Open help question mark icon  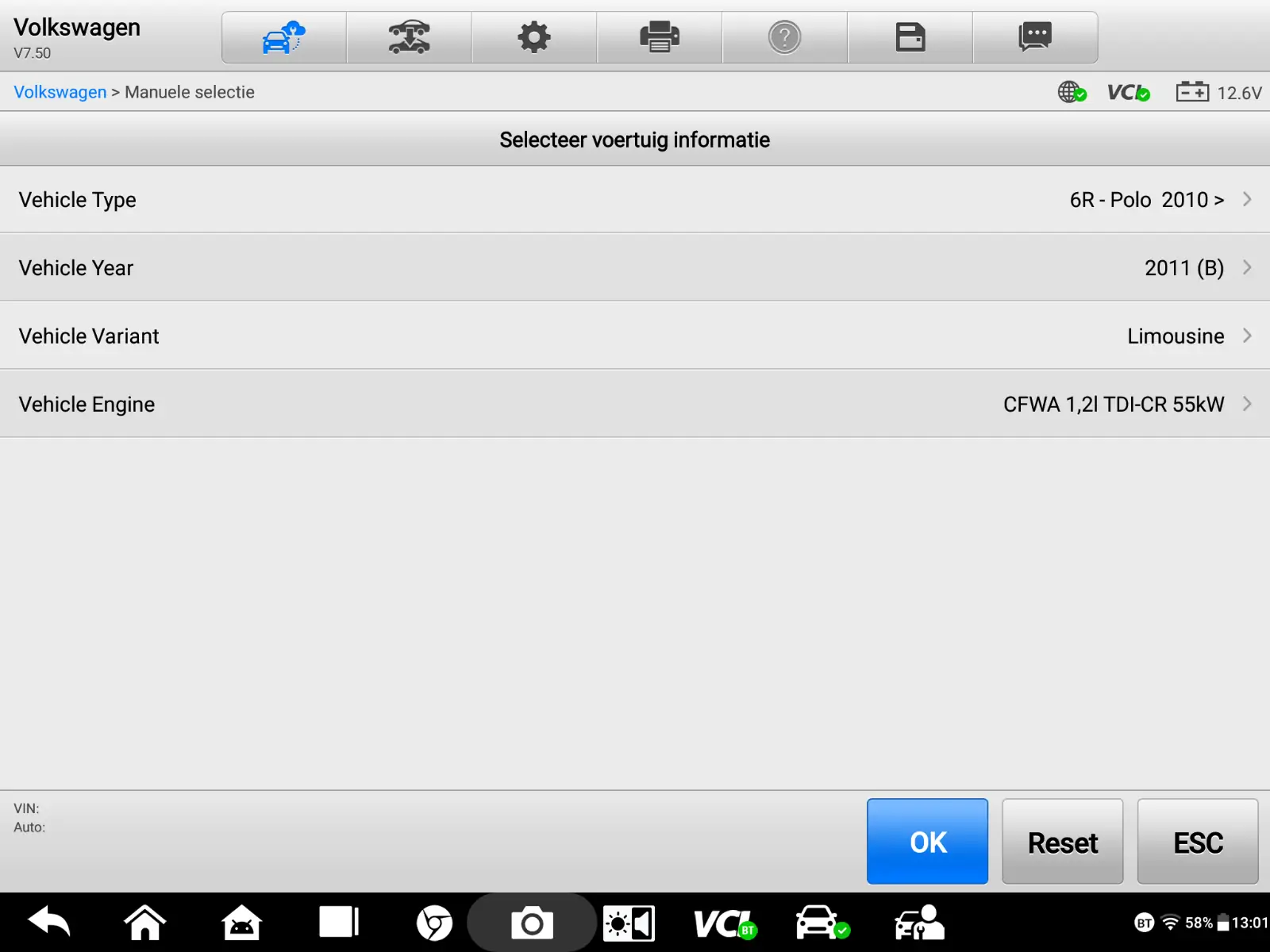(784, 37)
